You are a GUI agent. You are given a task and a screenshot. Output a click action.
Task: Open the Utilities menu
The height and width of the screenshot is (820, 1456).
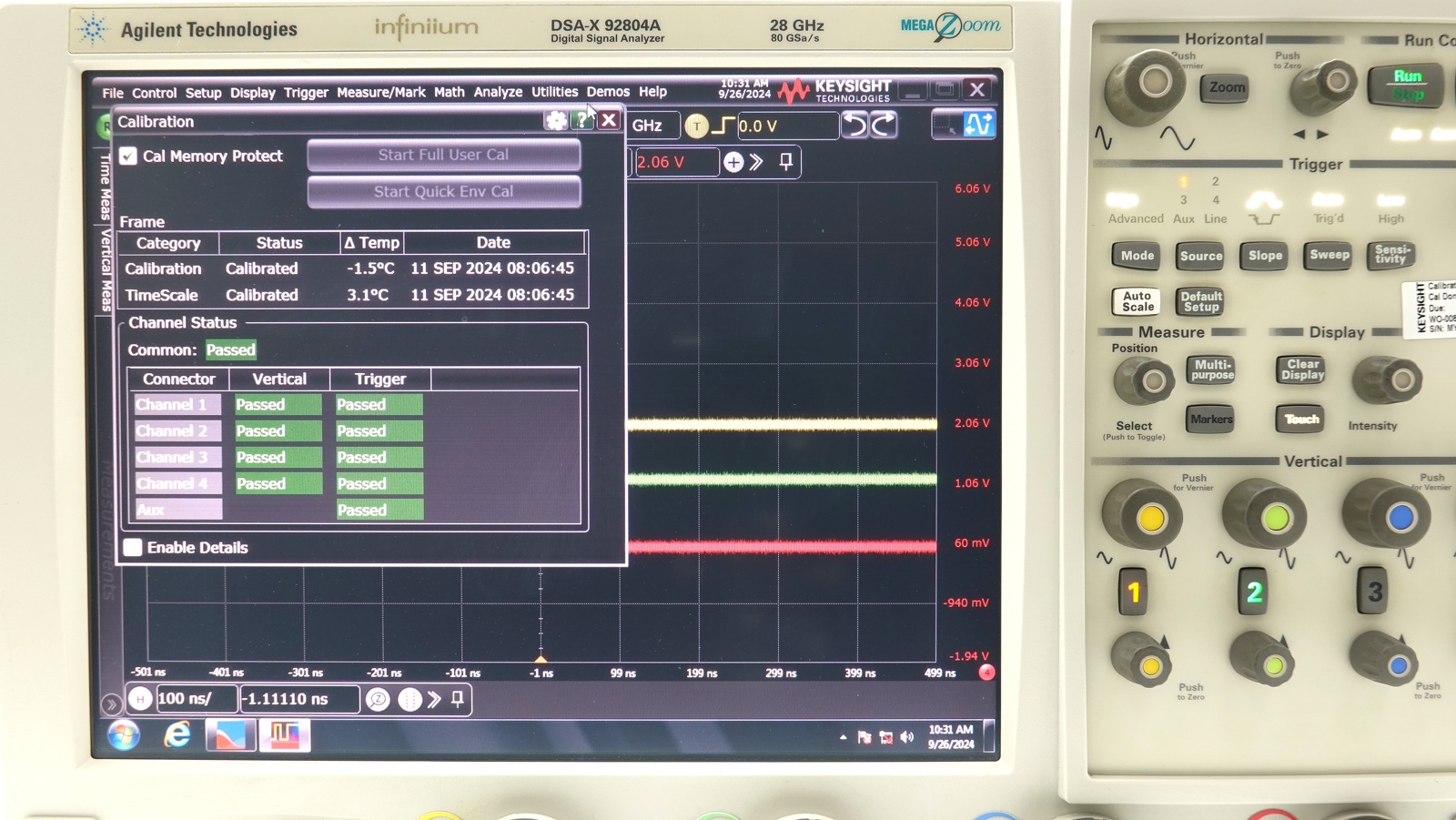(554, 92)
